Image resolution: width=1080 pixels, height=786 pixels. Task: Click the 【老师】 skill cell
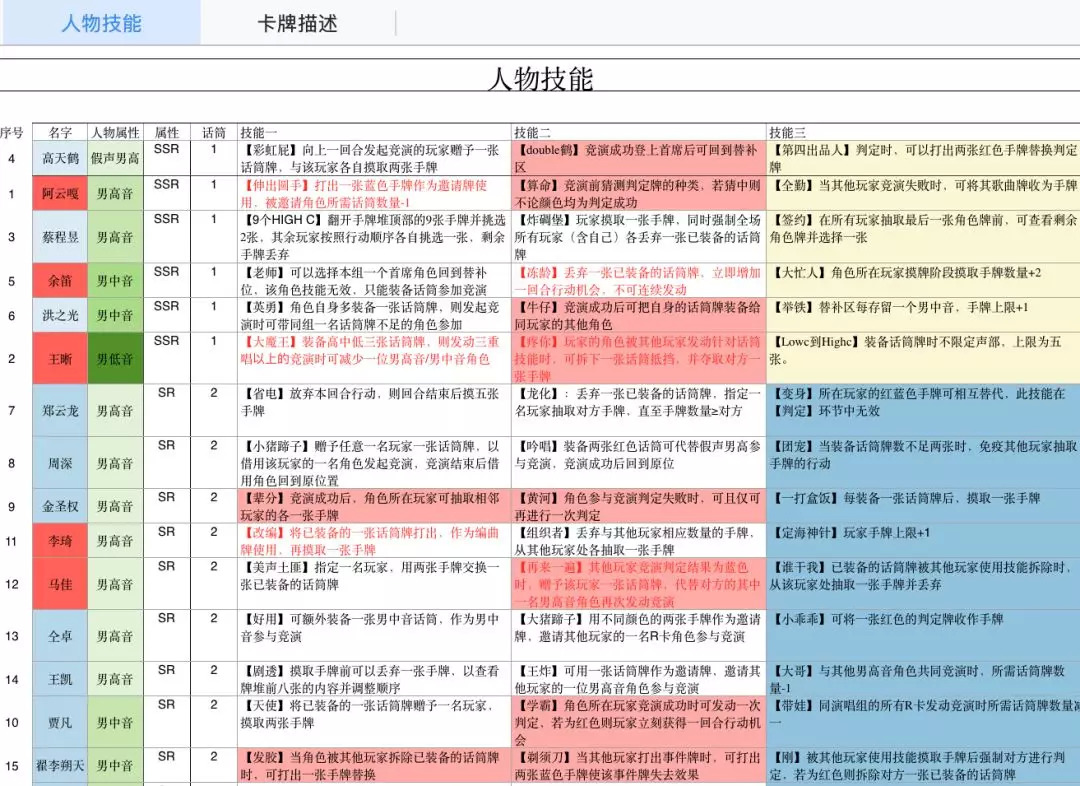[374, 280]
